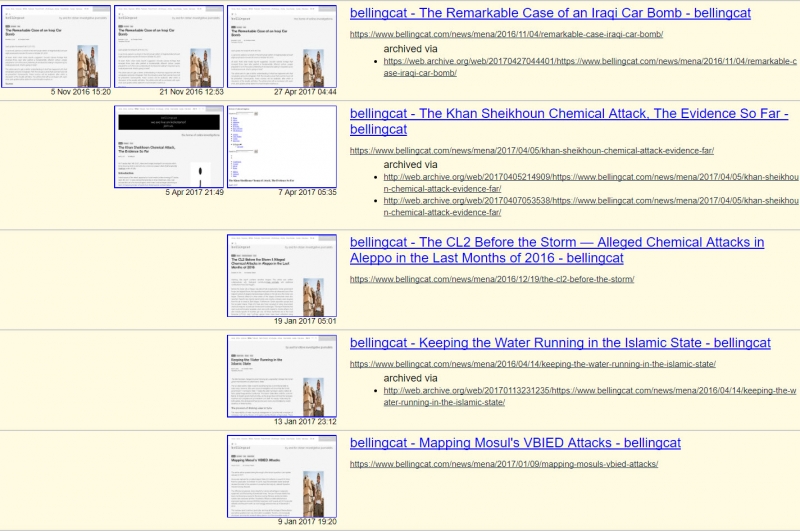
Task: Open 'The CL2 Before the Storm' title link
Action: tap(556, 250)
